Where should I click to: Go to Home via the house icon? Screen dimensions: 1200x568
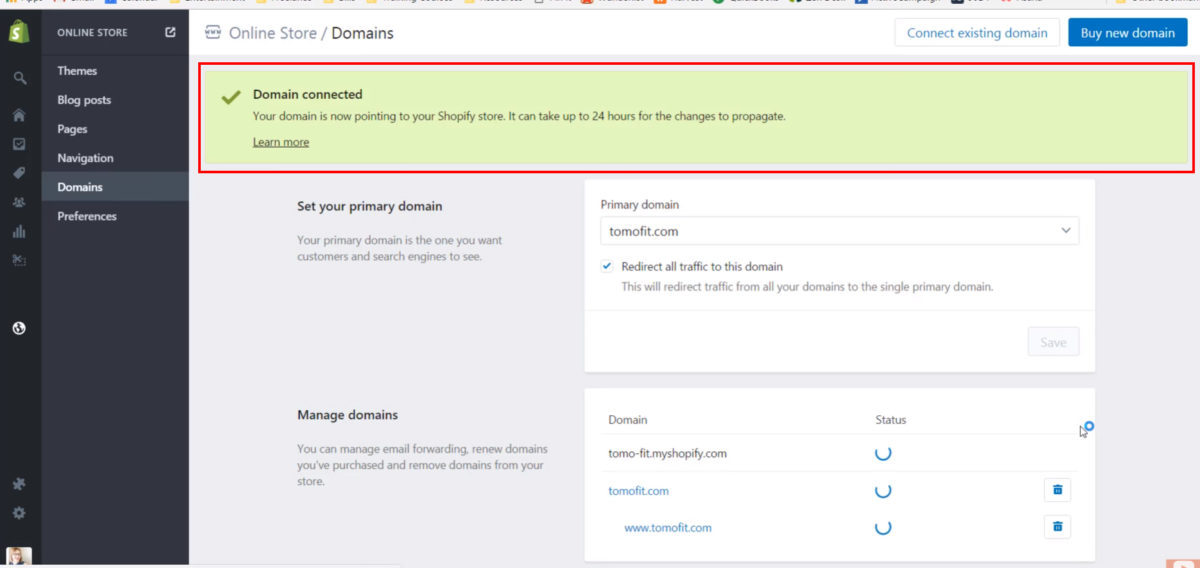tap(19, 115)
